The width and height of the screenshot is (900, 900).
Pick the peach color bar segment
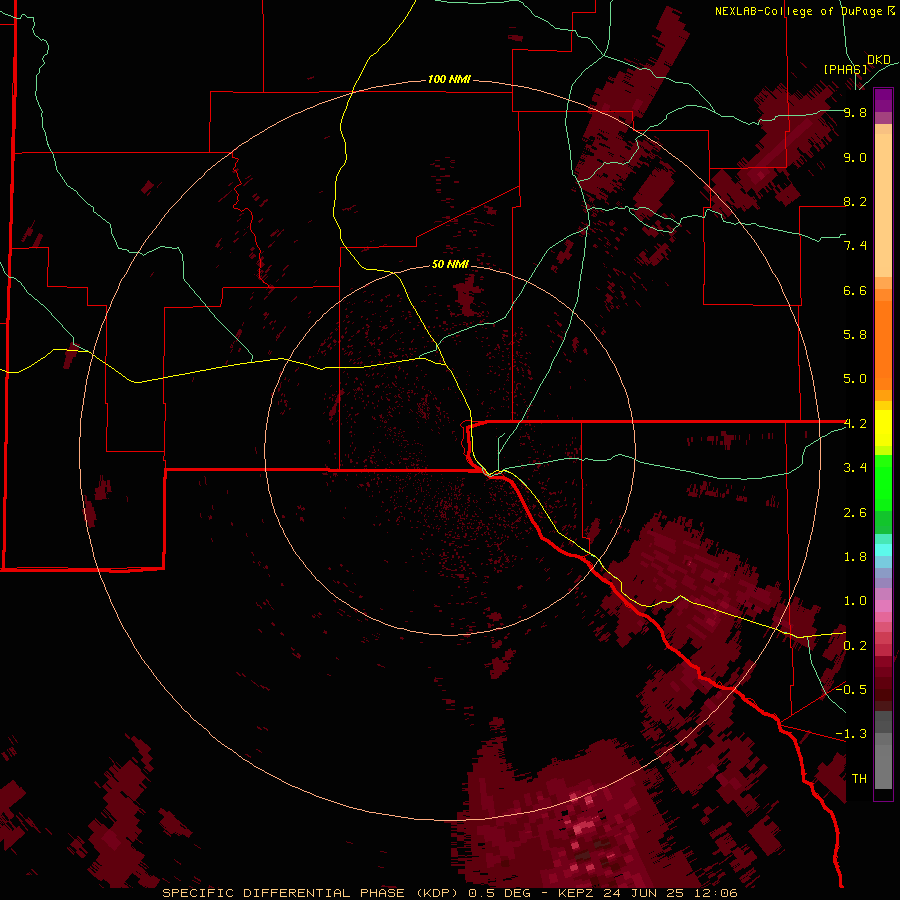click(x=883, y=205)
